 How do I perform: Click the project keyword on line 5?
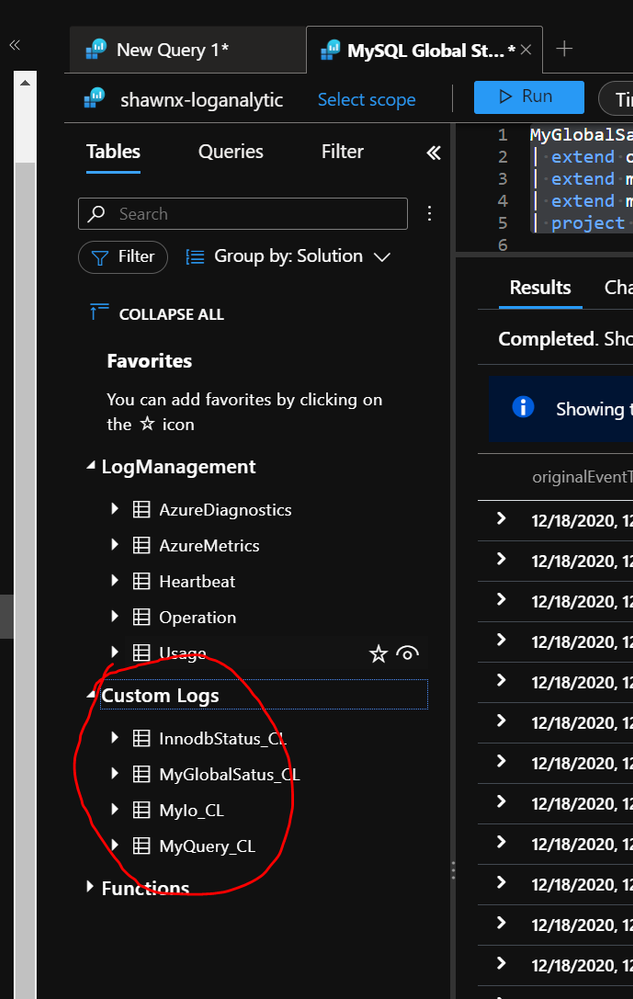(588, 223)
